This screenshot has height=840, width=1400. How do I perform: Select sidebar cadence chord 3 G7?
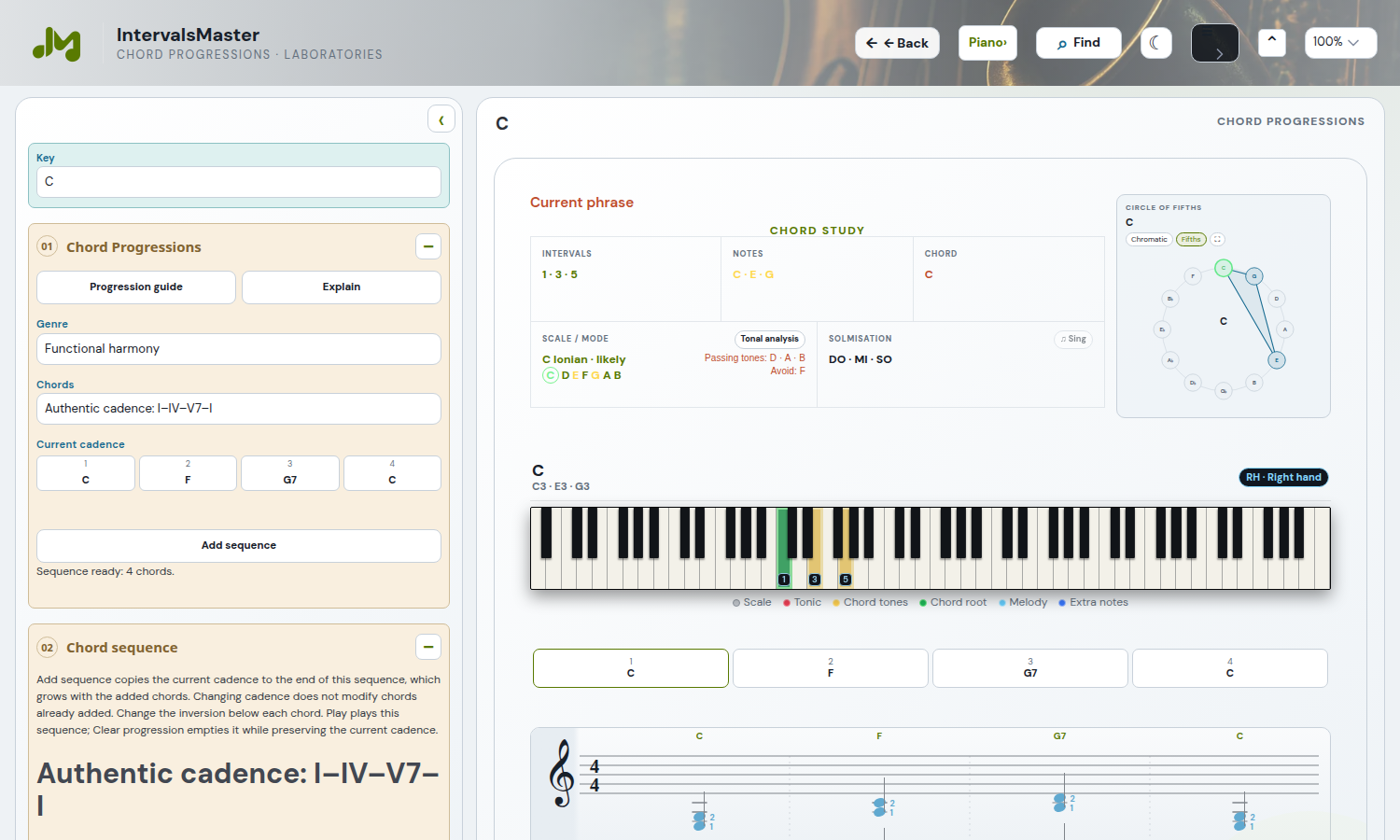(x=290, y=473)
